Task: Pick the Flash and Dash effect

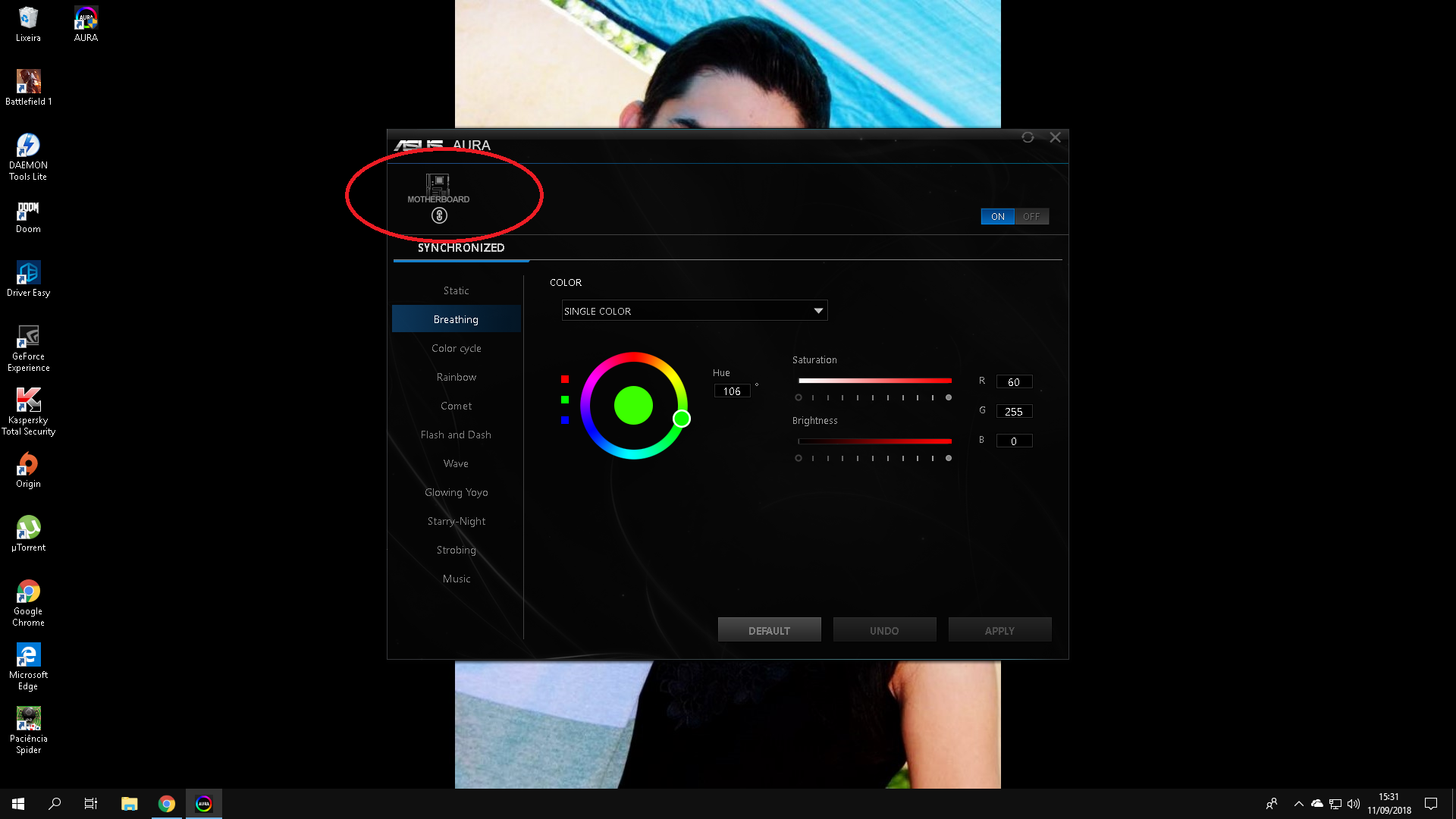Action: pyautogui.click(x=457, y=435)
